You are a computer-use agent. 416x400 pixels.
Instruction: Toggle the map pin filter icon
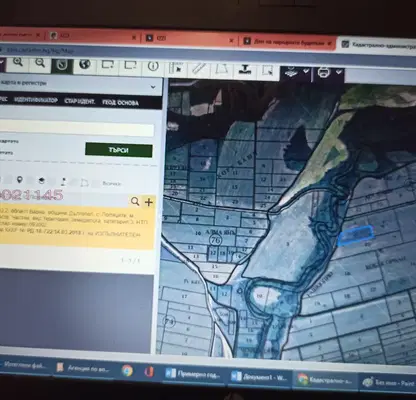(20, 180)
